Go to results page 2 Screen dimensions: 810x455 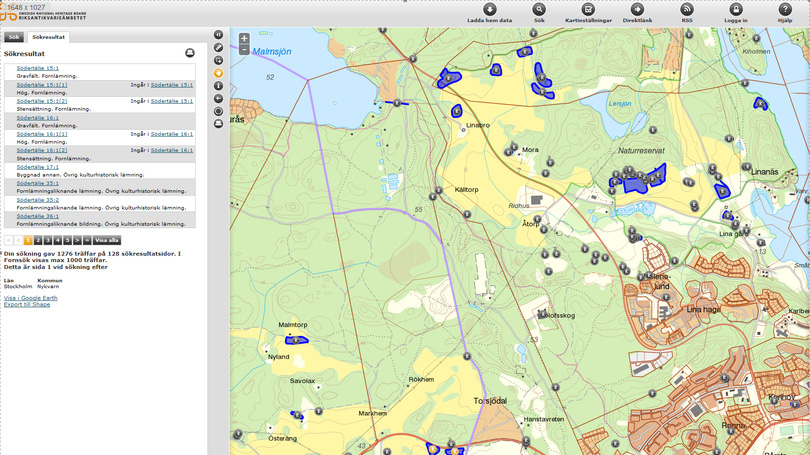tap(38, 241)
